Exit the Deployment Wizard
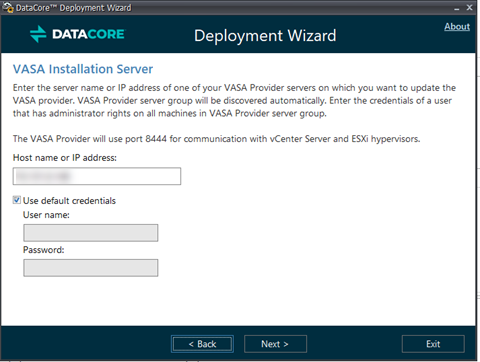Screen dimensions: 480x362 coord(433,344)
